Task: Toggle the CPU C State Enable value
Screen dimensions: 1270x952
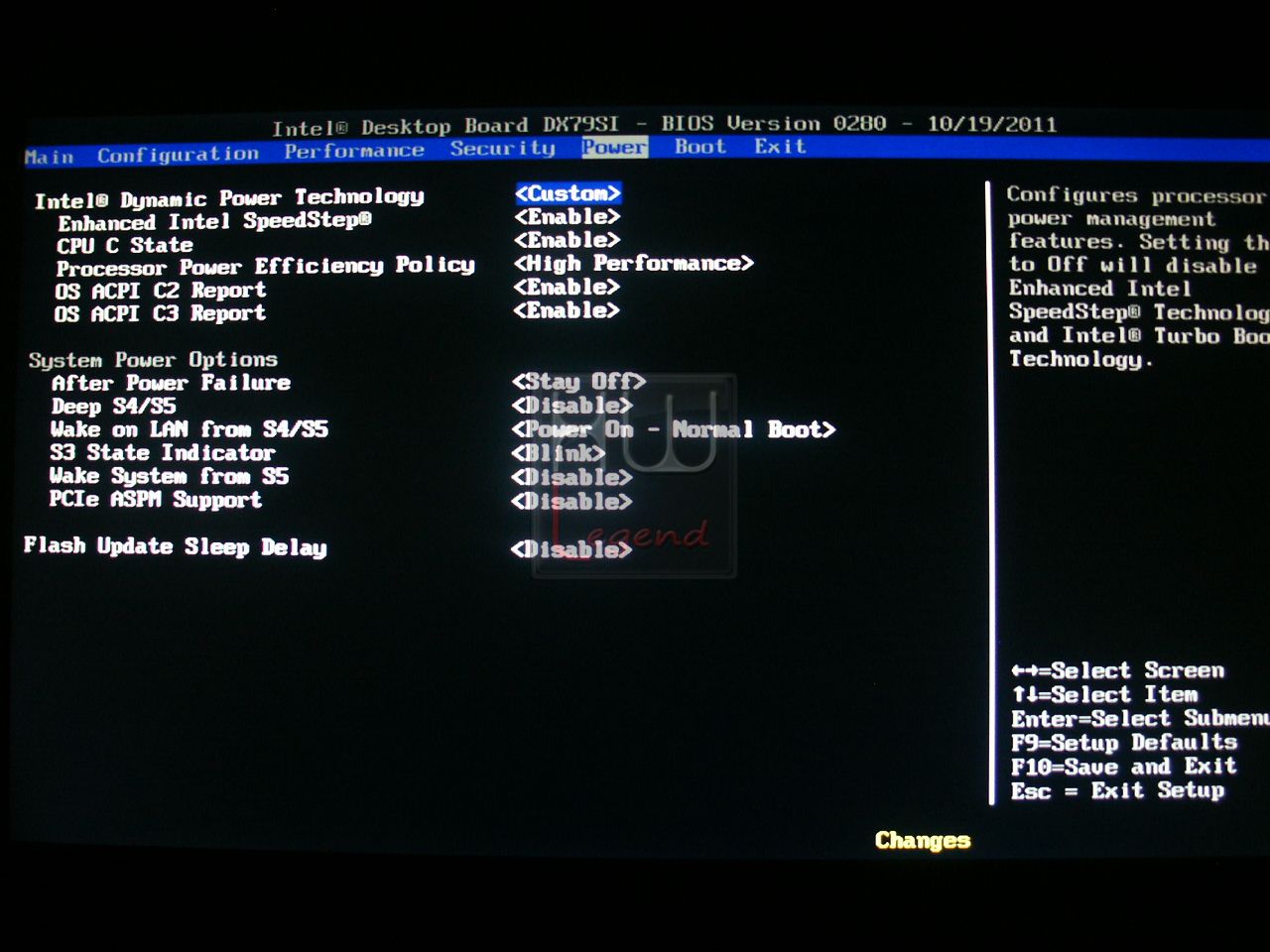Action: pyautogui.click(x=567, y=240)
